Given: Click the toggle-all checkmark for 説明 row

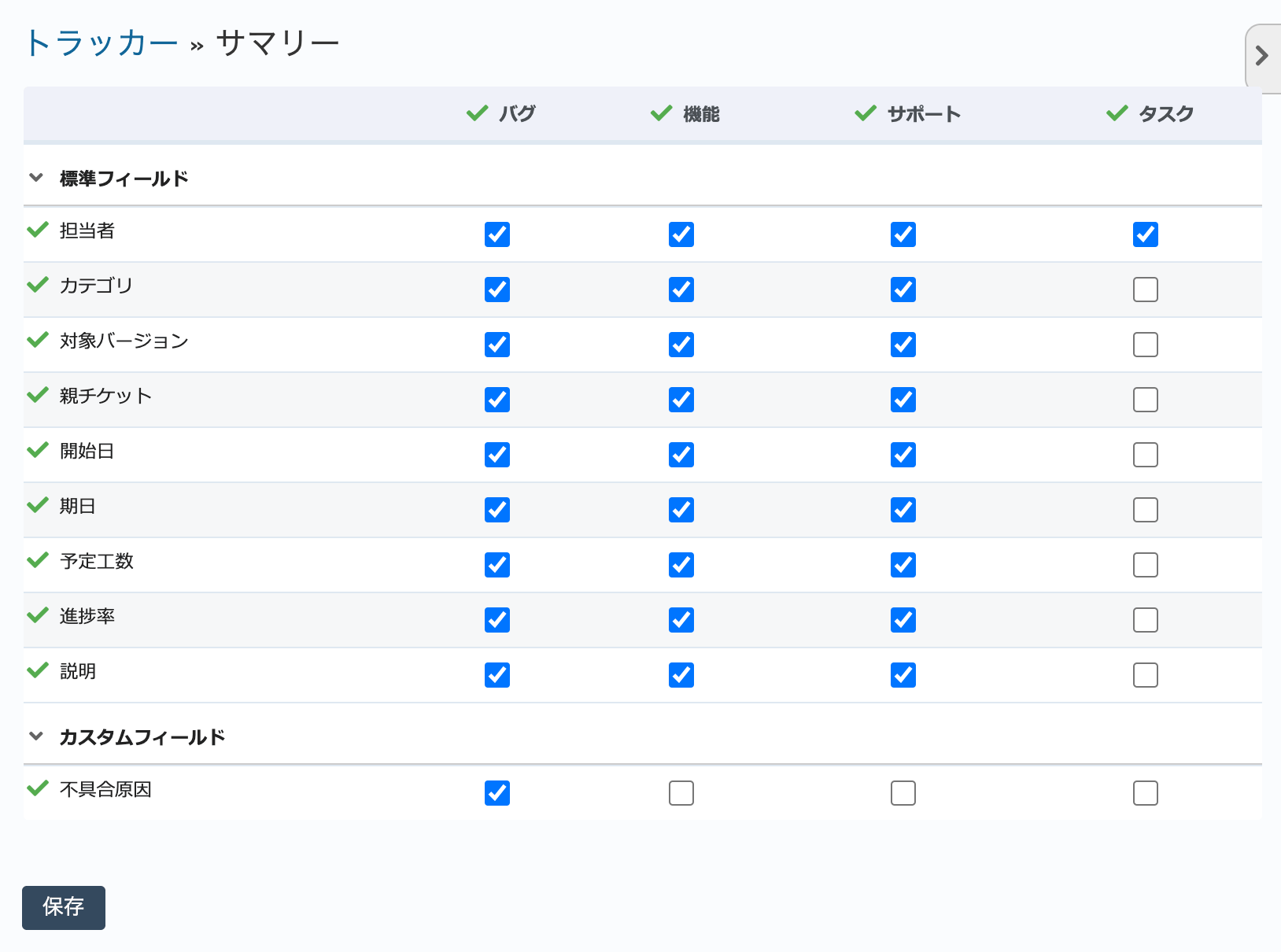Looking at the screenshot, I should 38,670.
